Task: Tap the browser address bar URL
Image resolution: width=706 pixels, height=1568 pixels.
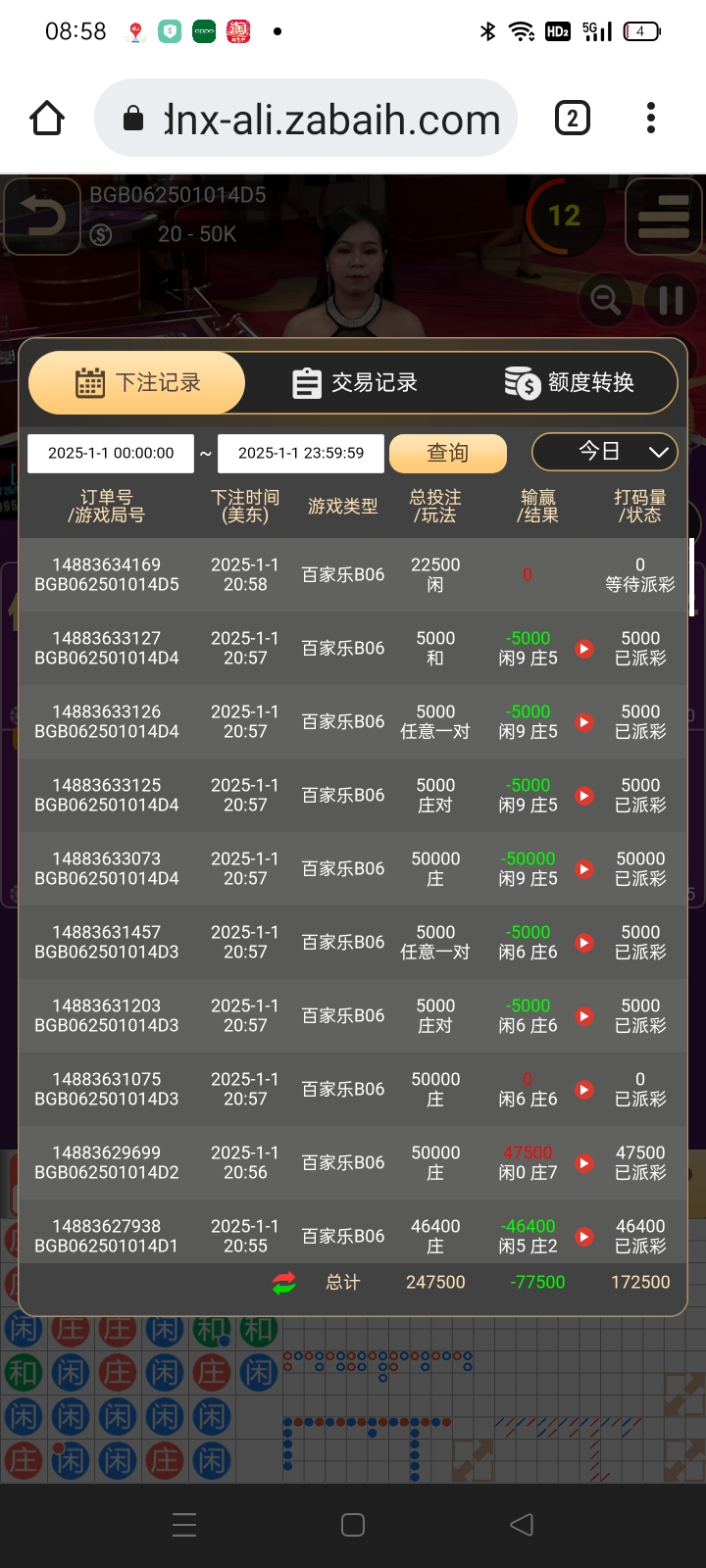Action: [331, 119]
